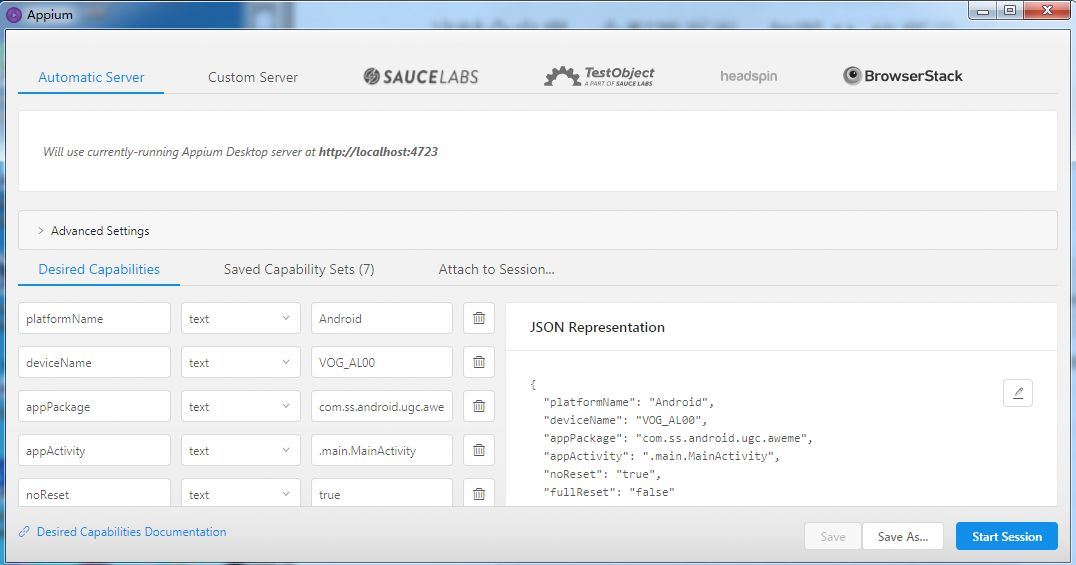Click the noReset true value field
The height and width of the screenshot is (565, 1076).
point(382,494)
